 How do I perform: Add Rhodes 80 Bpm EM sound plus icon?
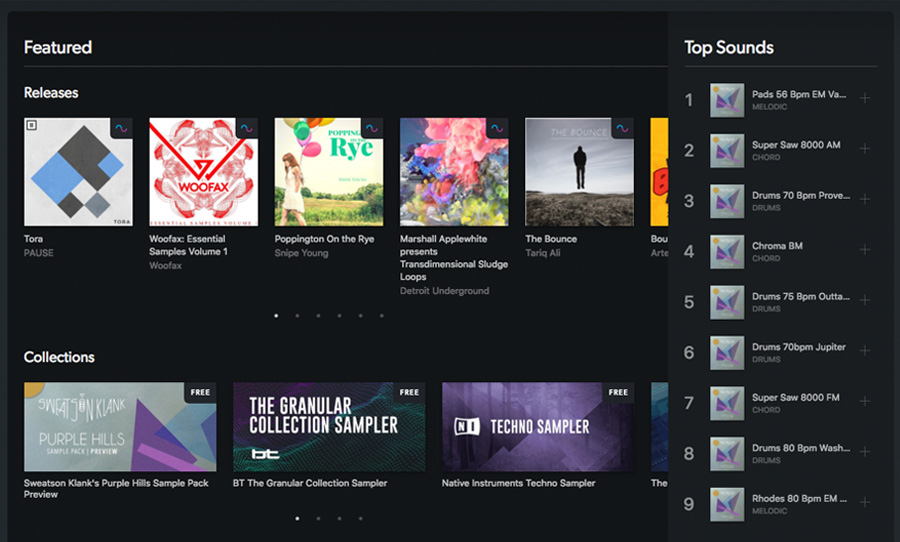click(864, 502)
